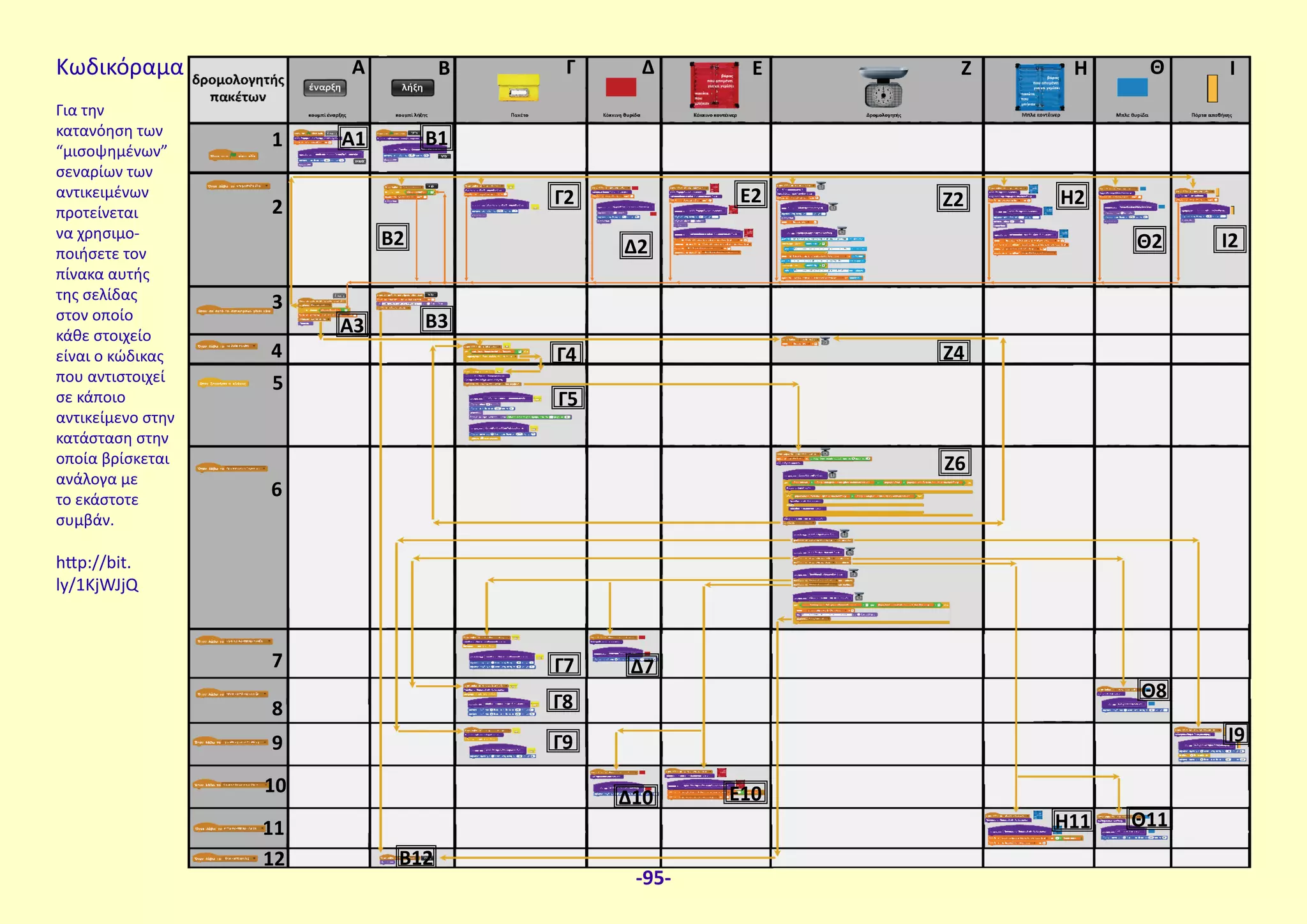
Task: Click the page number -95-
Action: [653, 879]
